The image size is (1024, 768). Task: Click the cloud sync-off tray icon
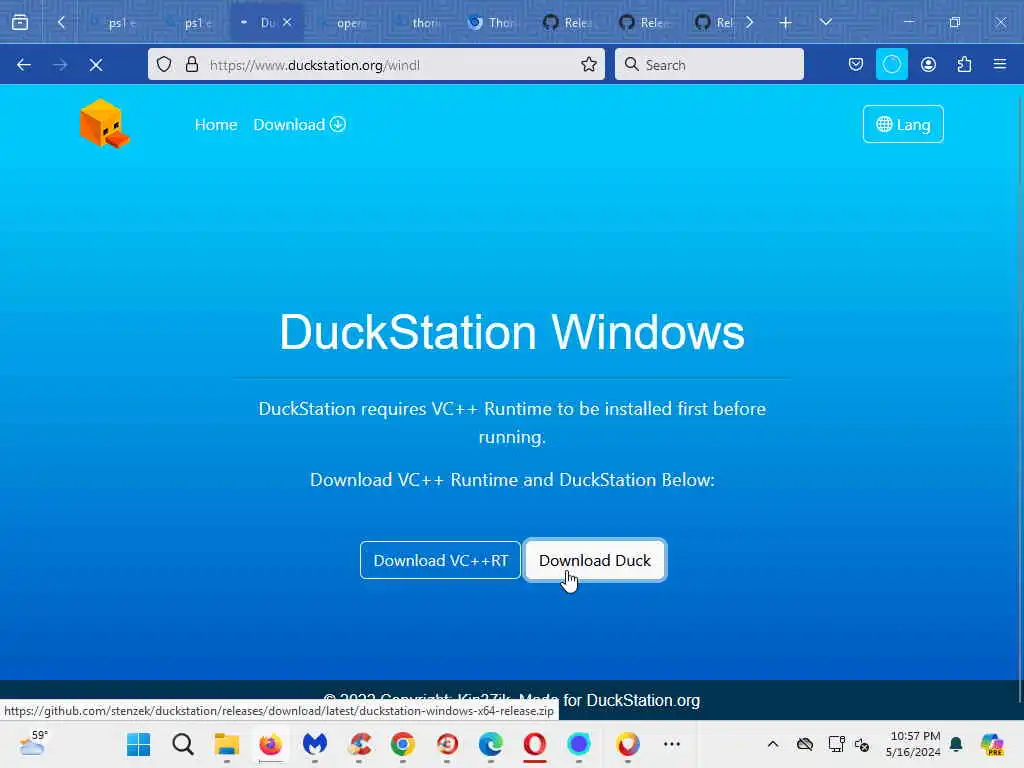tap(805, 744)
